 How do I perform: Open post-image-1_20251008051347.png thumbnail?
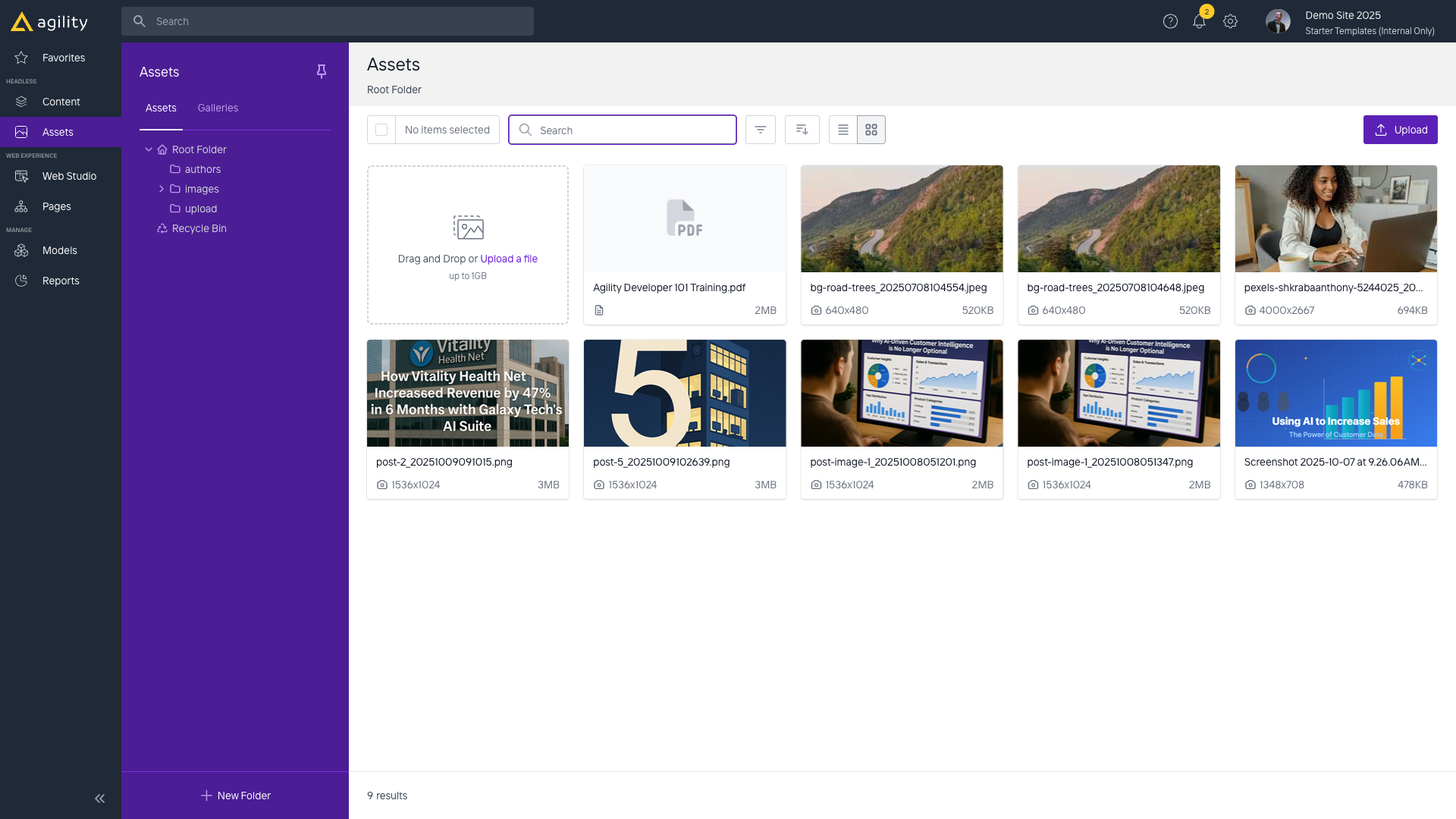click(x=1119, y=393)
